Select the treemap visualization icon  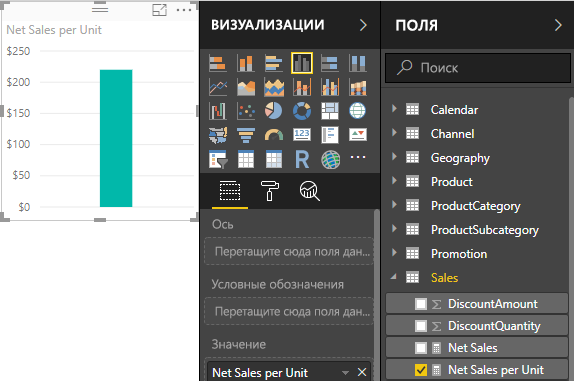[329, 111]
